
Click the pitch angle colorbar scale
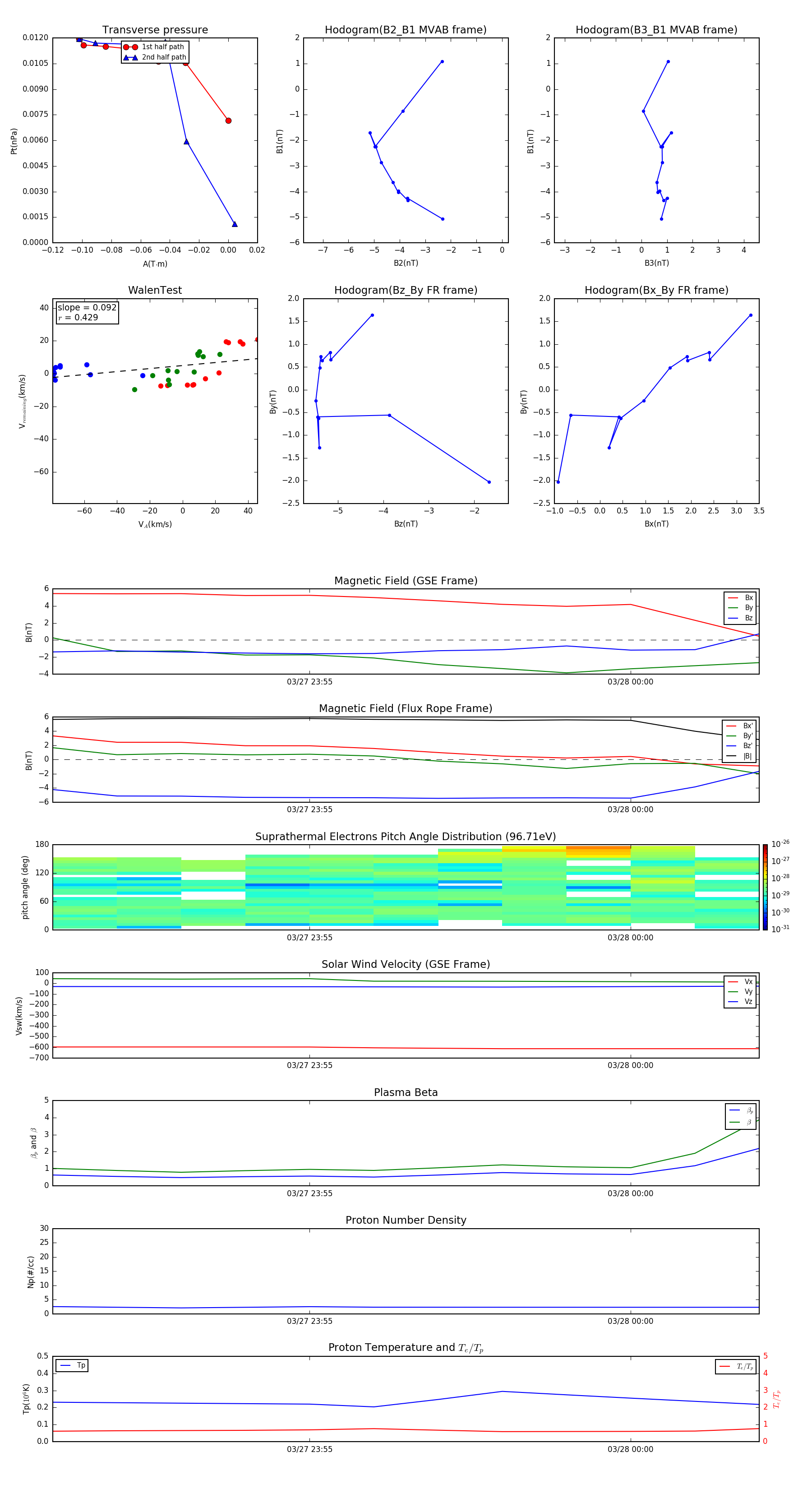(x=765, y=887)
